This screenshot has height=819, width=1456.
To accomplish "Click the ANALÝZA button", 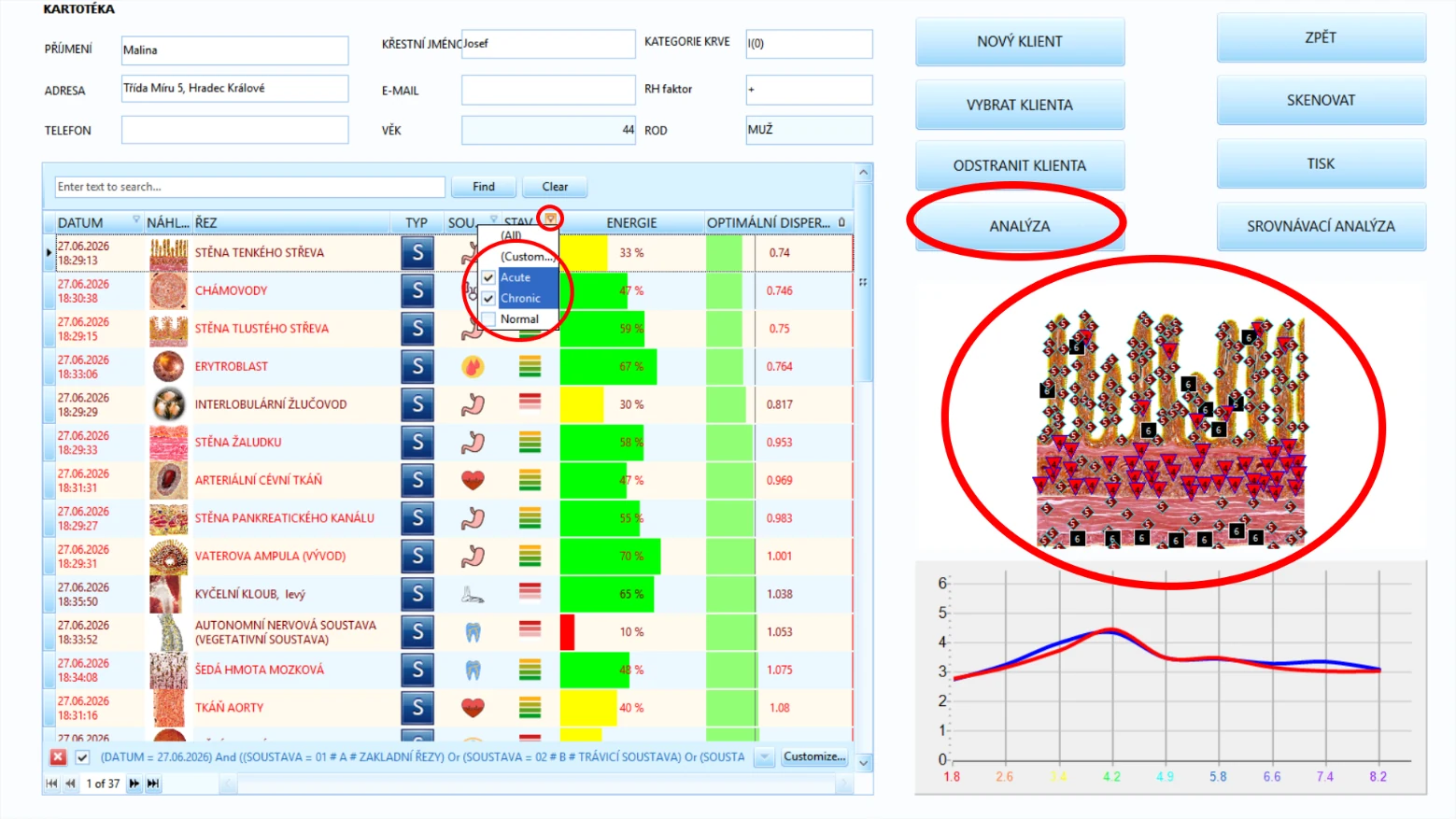I will (1020, 226).
